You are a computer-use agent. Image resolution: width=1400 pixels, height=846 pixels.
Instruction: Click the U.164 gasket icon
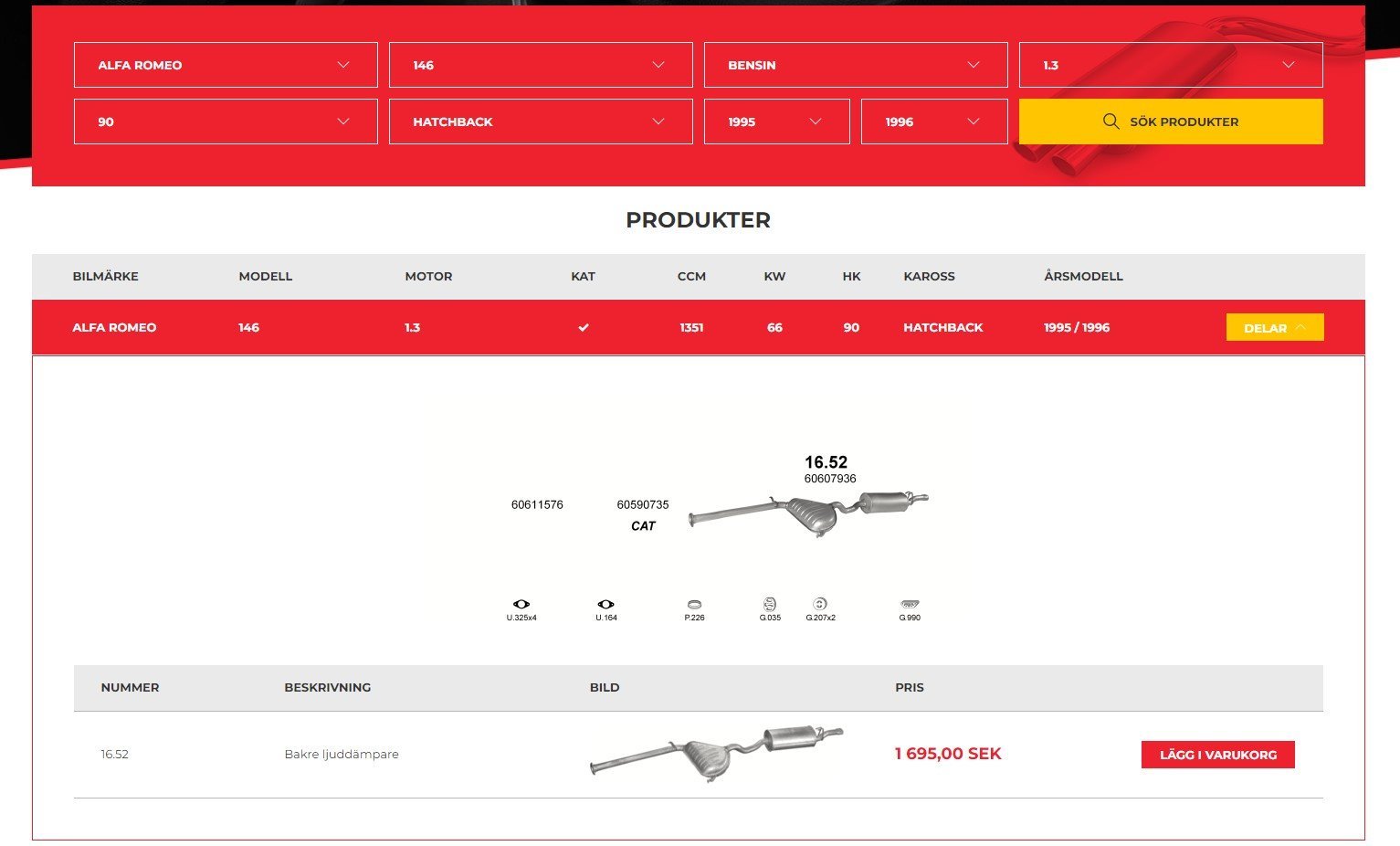tap(605, 604)
